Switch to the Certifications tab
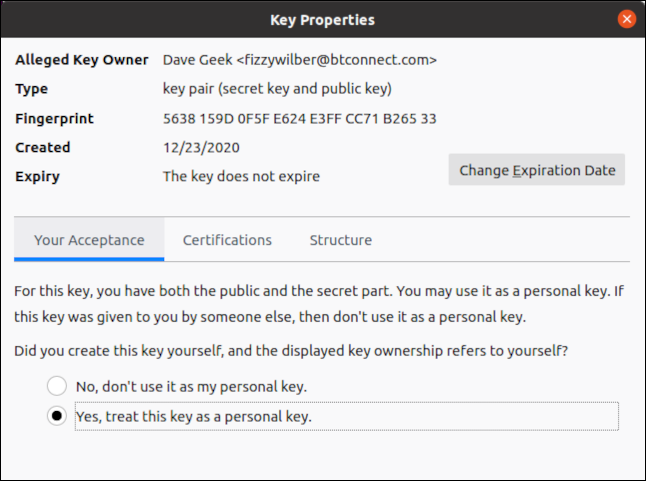Viewport: 646px width, 481px height. [x=227, y=240]
